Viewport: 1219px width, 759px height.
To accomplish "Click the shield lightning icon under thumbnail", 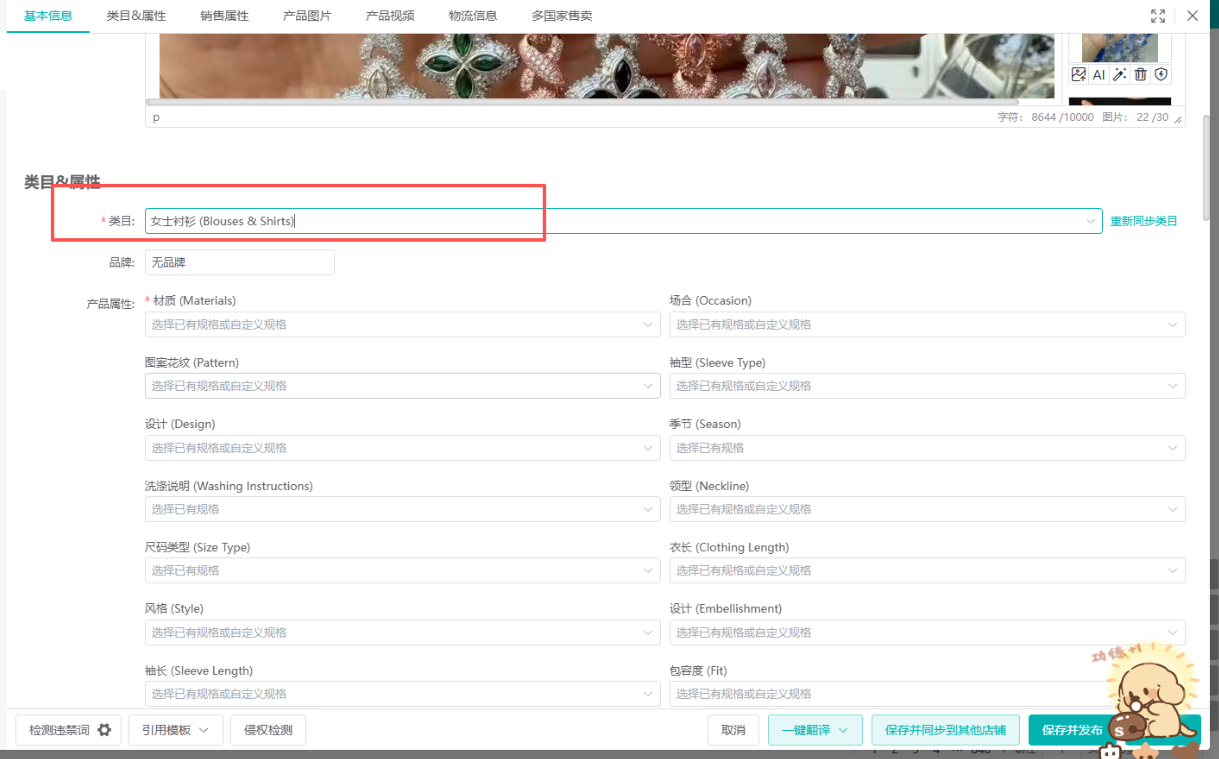I will click(1161, 74).
